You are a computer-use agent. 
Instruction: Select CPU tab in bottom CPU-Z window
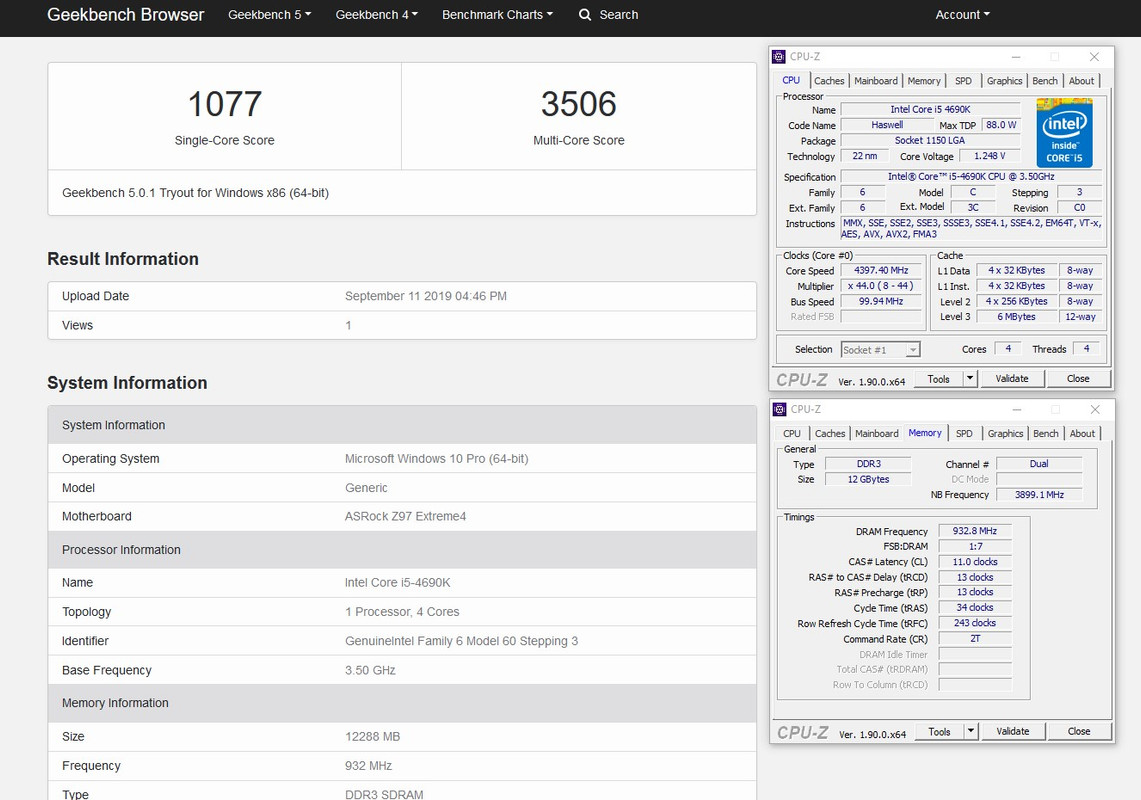point(792,433)
